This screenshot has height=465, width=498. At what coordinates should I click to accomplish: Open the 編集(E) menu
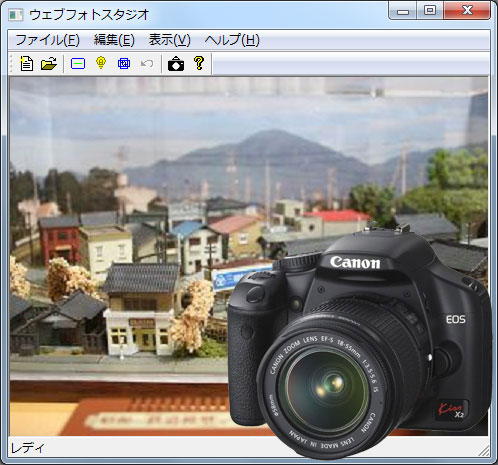pos(114,40)
